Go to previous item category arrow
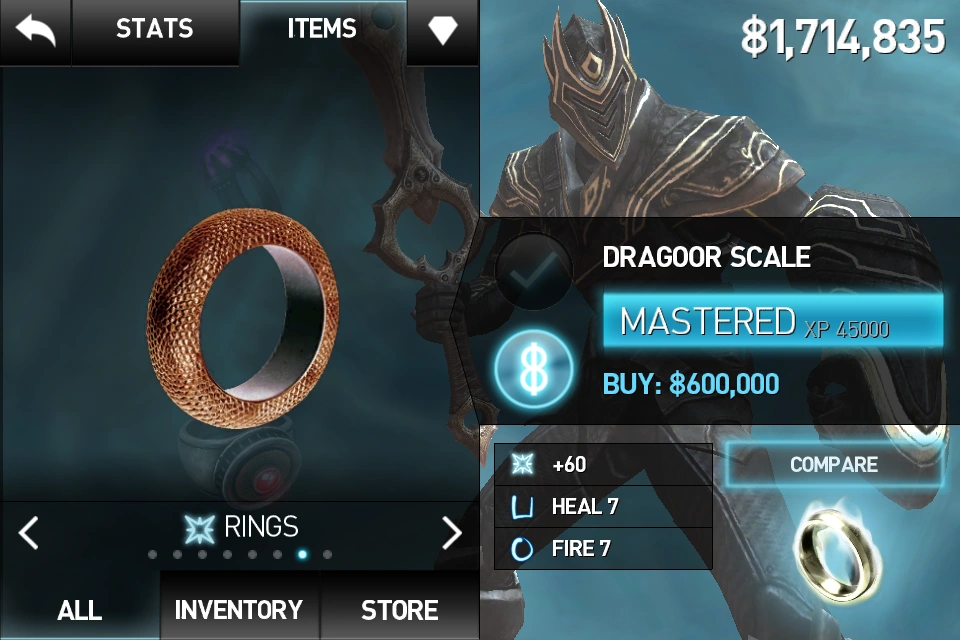The width and height of the screenshot is (960, 640). point(28,532)
